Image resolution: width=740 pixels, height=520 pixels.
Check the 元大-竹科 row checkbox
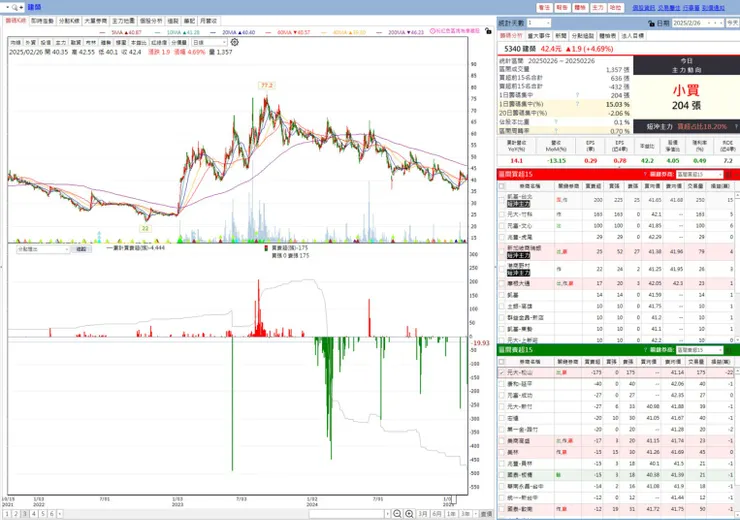pyautogui.click(x=502, y=214)
